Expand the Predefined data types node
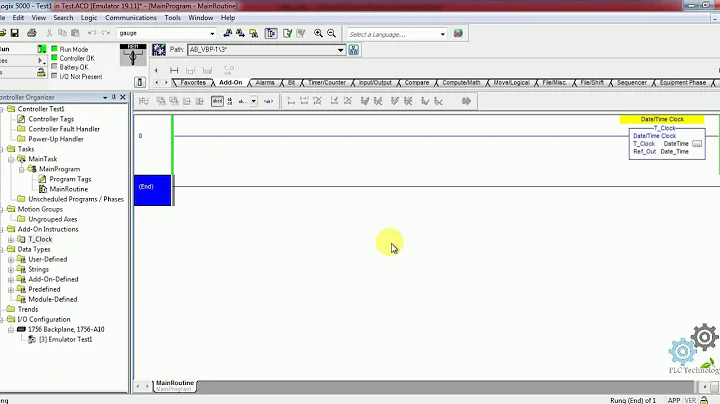 (11, 290)
